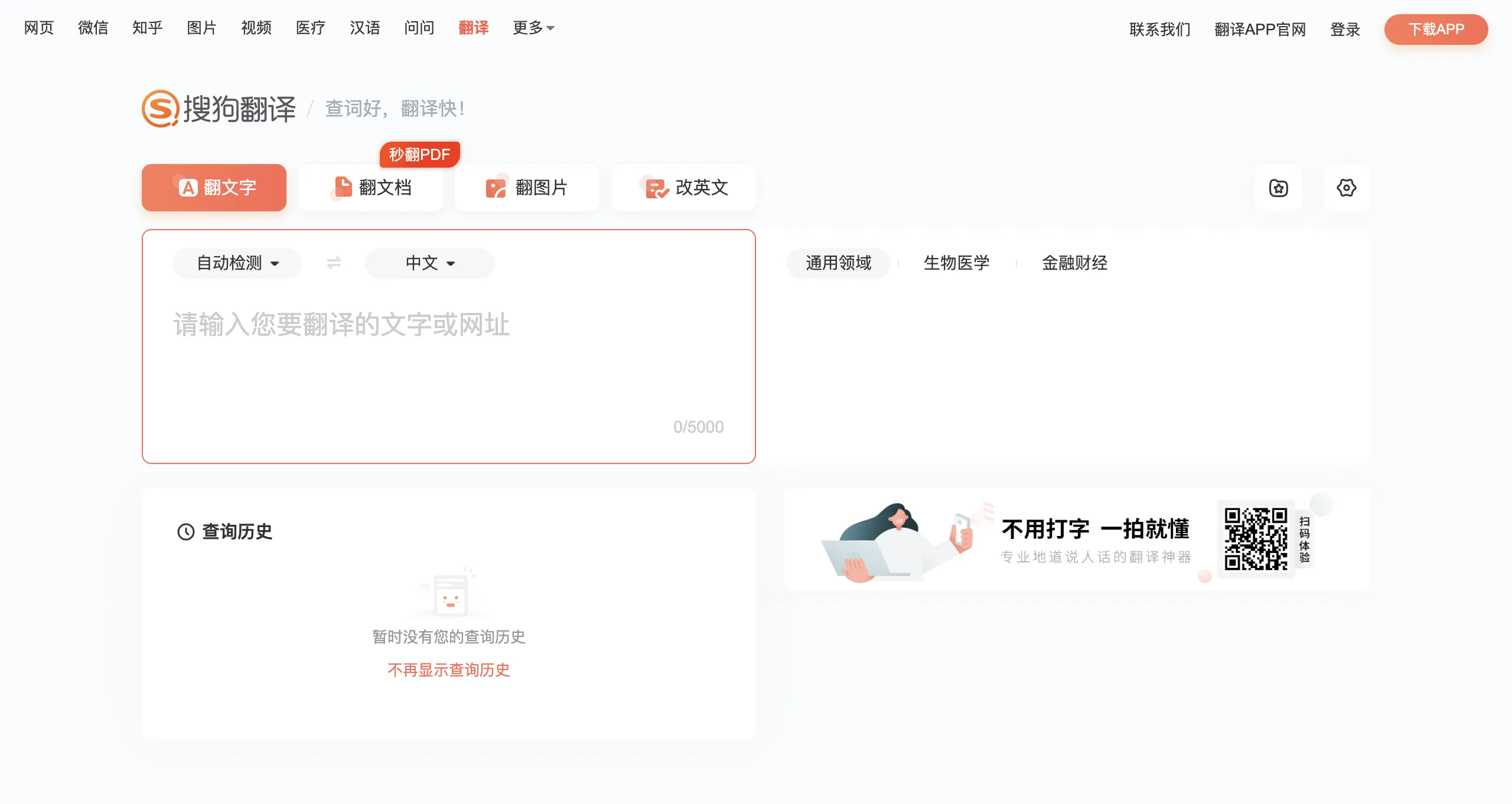This screenshot has width=1512, height=804.
Task: Switch to the 翻文字 text tab
Action: point(214,188)
